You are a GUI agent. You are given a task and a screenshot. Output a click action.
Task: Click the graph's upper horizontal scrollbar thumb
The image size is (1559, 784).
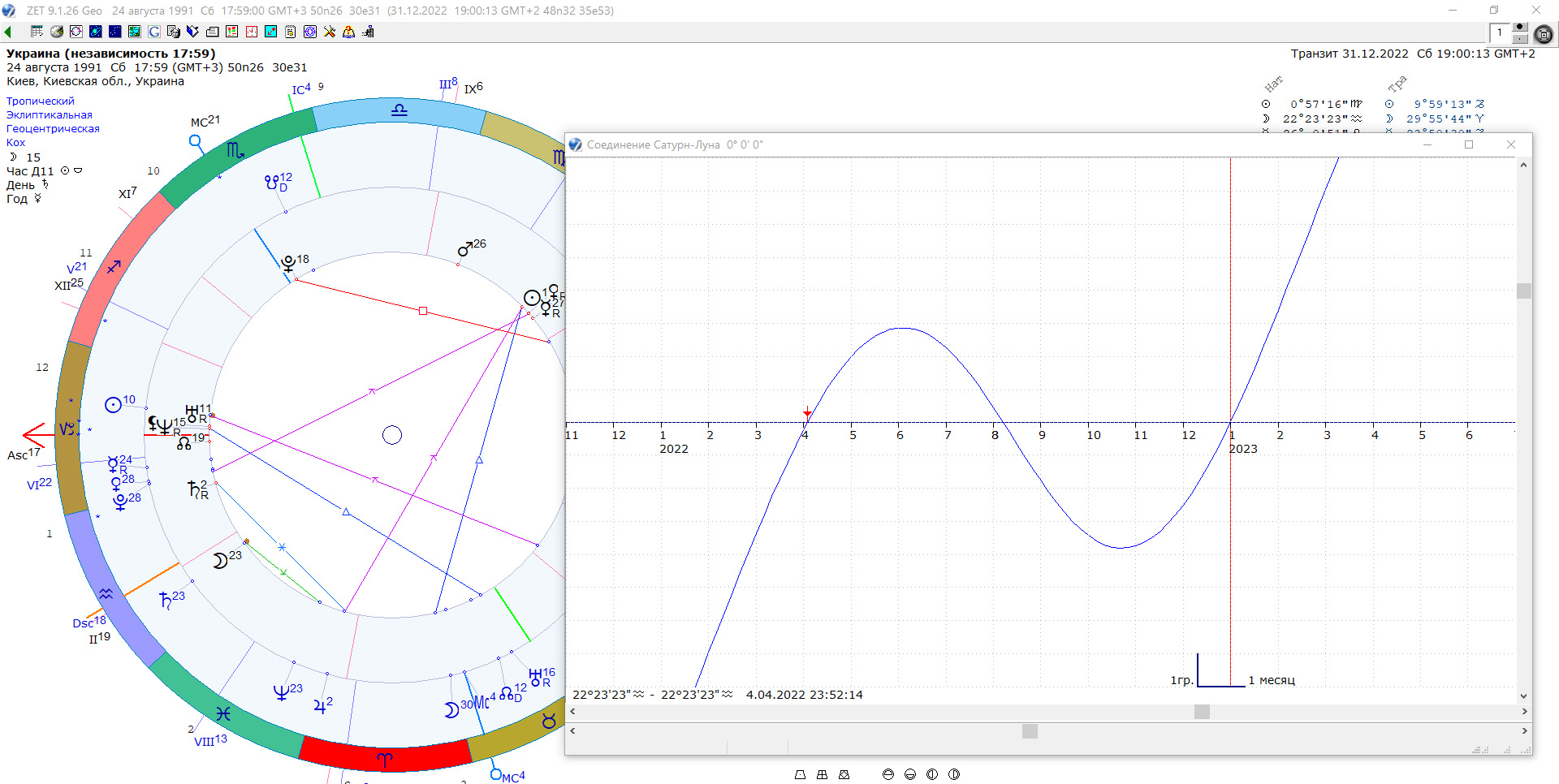pos(1202,712)
